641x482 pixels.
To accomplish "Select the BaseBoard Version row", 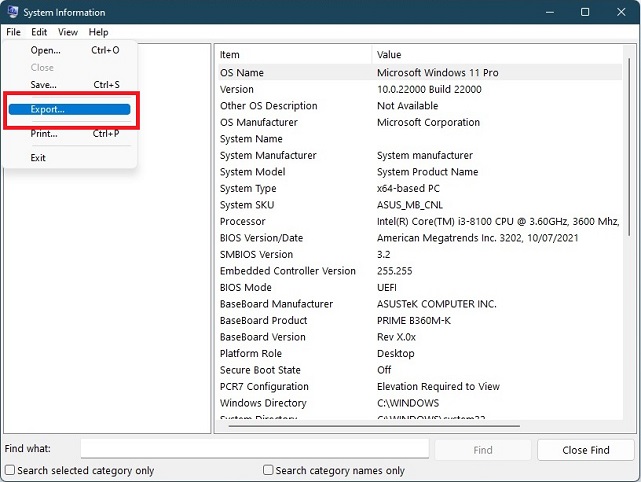I will (420, 337).
